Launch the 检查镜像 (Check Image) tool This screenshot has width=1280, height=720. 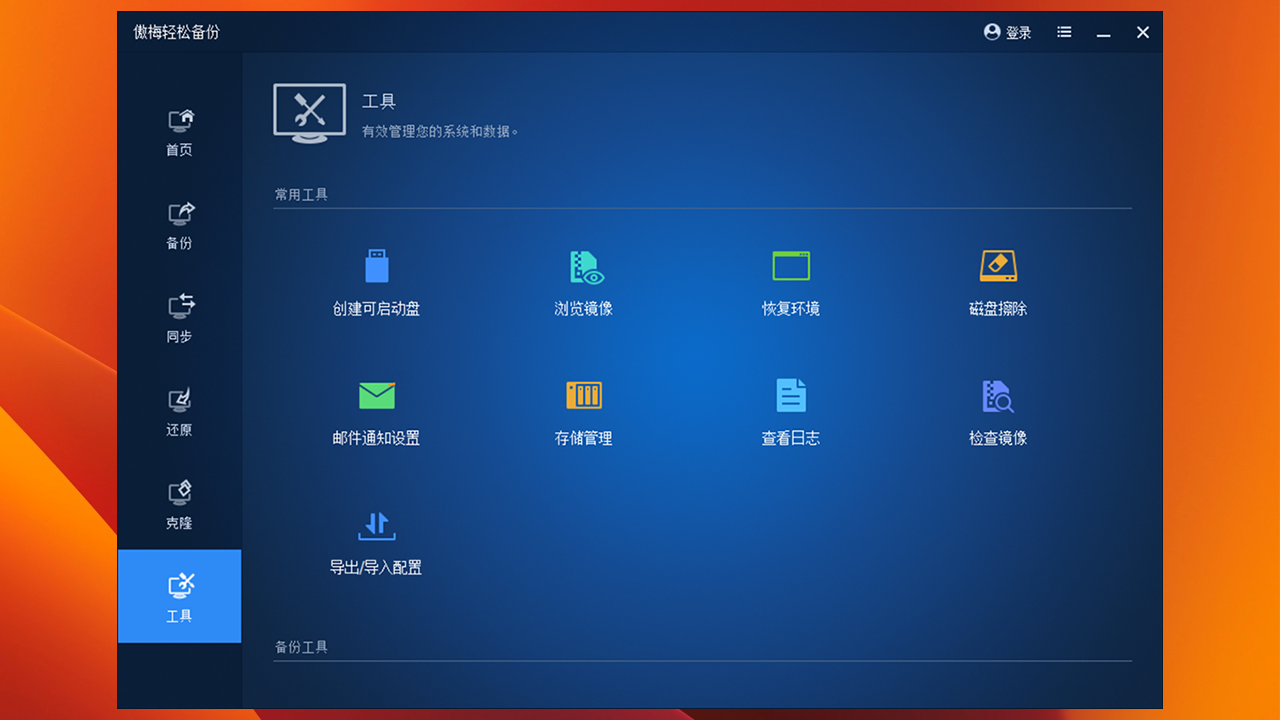point(997,412)
